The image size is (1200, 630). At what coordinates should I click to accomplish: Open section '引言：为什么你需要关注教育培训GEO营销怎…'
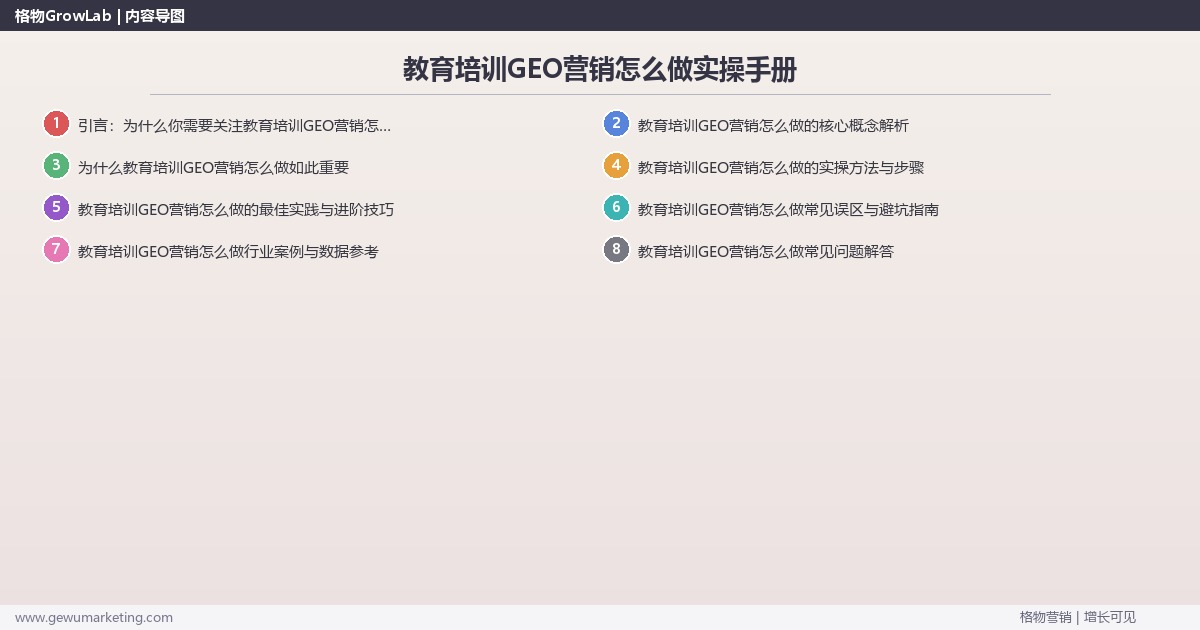coord(234,126)
